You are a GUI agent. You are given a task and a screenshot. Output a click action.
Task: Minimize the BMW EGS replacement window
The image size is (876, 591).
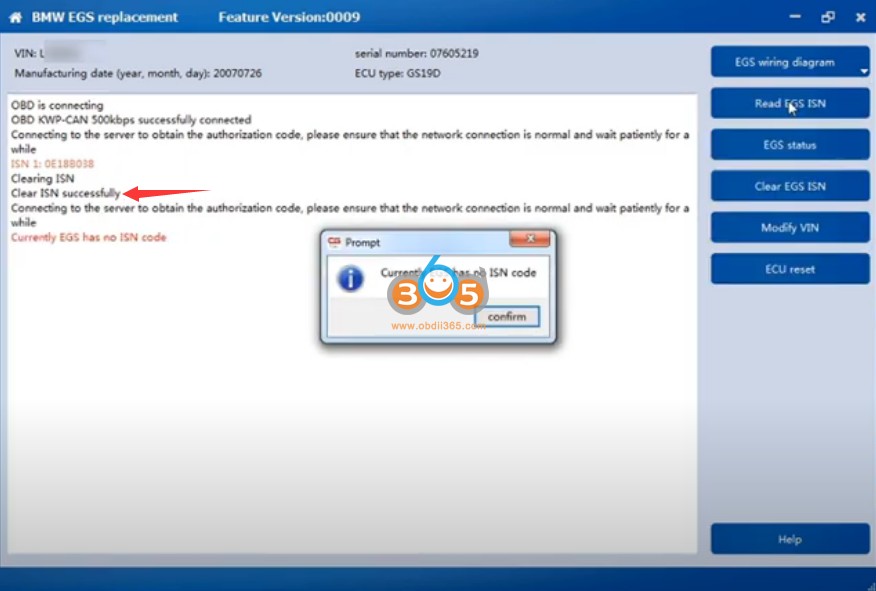(795, 17)
